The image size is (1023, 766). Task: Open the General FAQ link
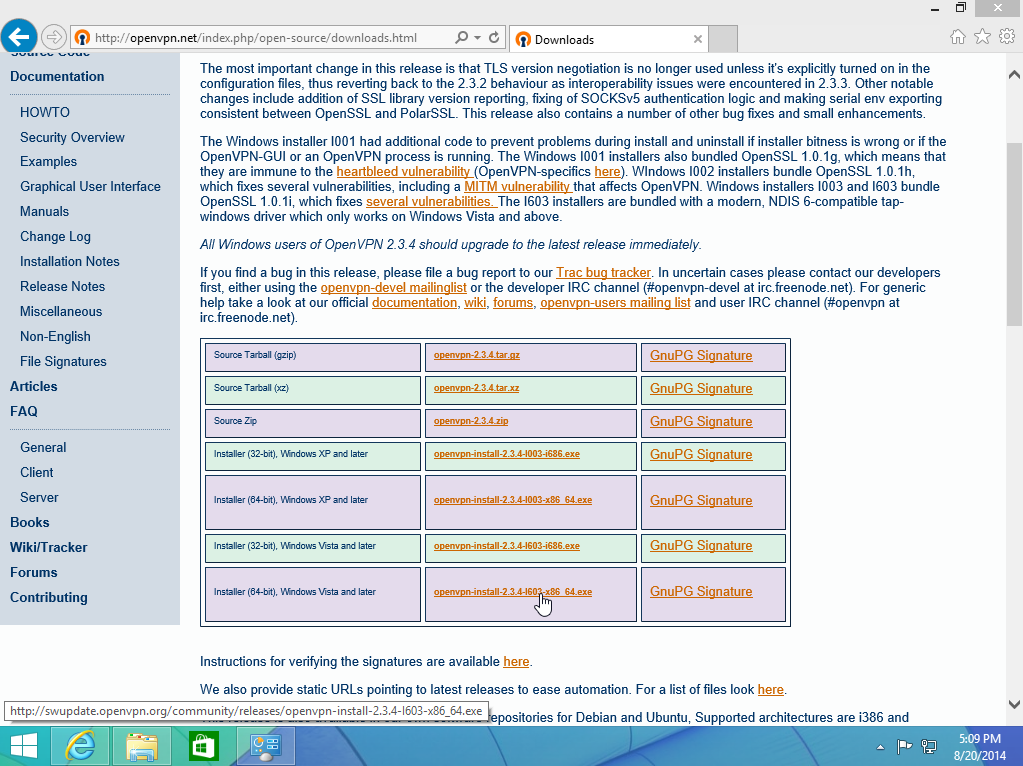click(x=43, y=448)
